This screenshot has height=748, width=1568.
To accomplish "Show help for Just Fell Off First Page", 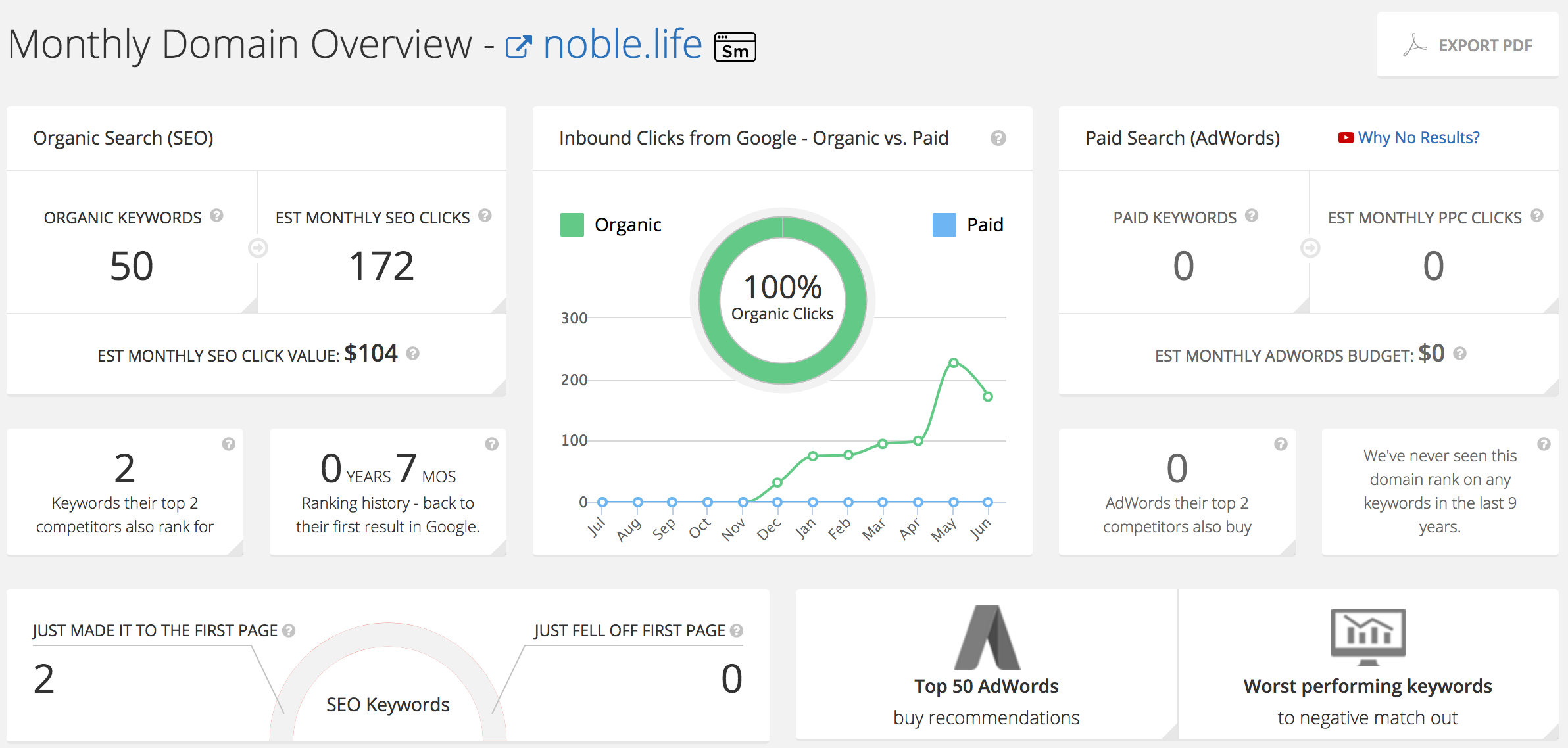I will click(x=737, y=630).
